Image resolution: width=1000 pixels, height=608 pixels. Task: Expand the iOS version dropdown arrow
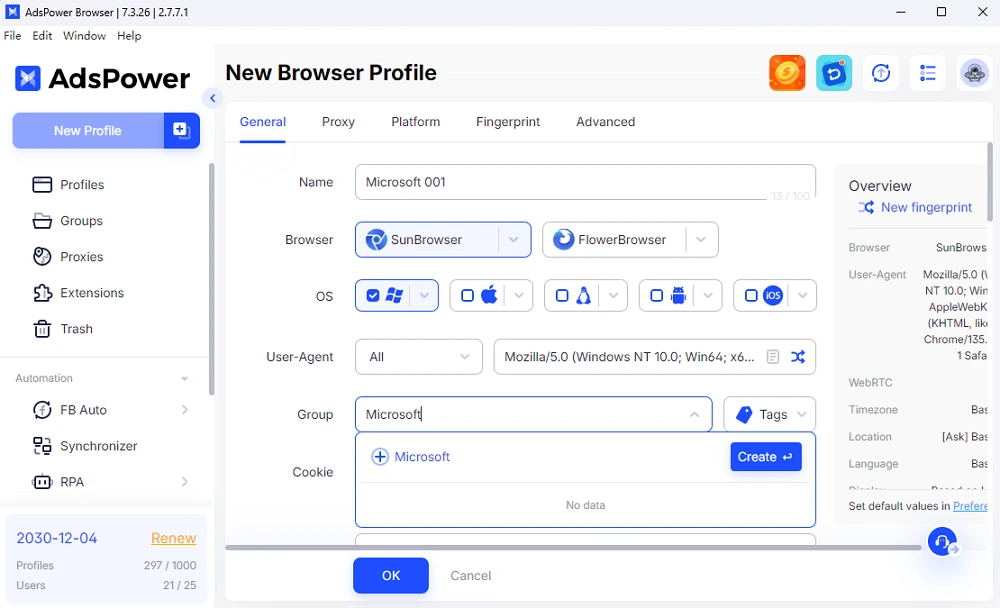(x=802, y=295)
